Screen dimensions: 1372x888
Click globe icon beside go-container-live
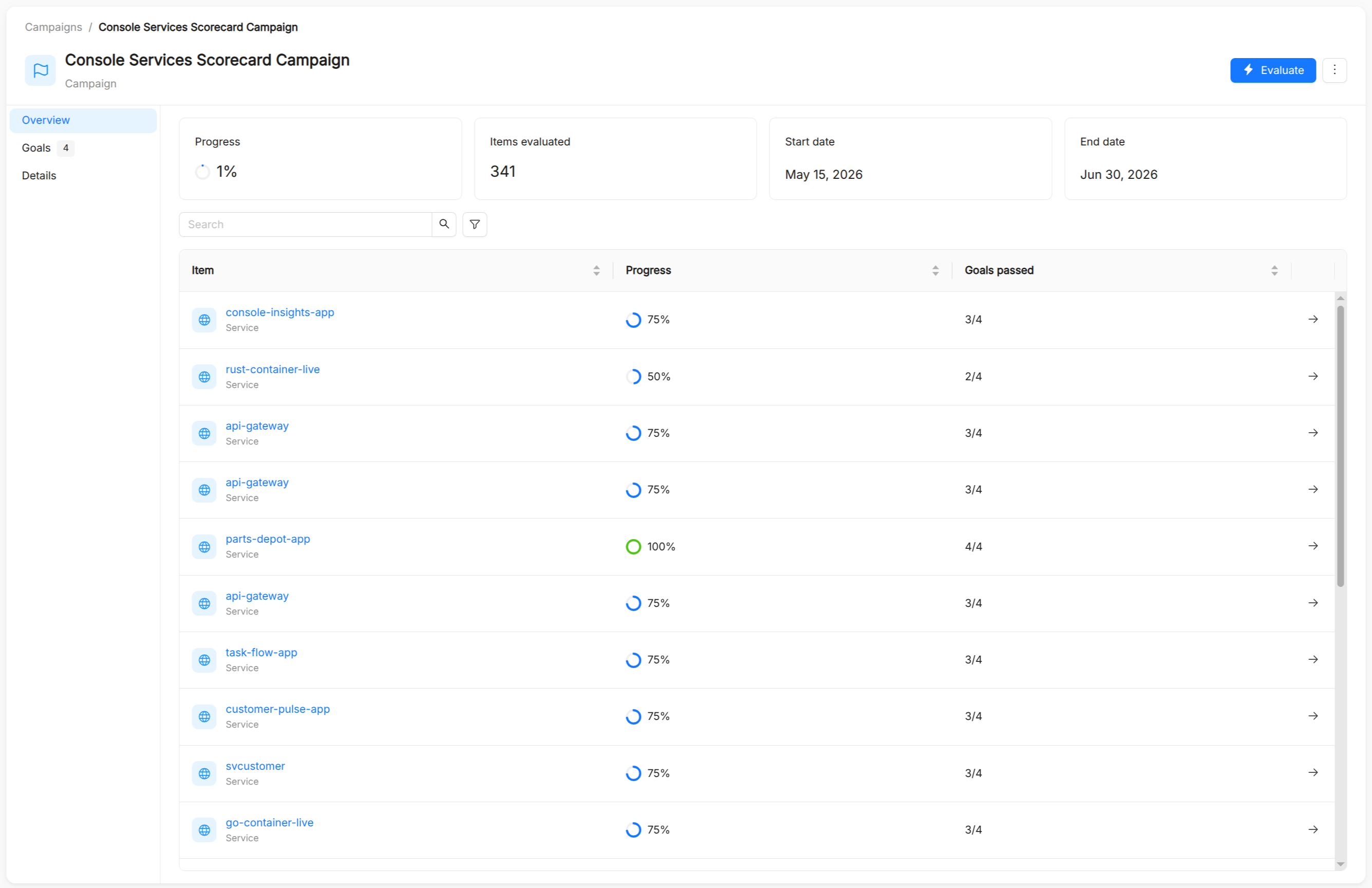pyautogui.click(x=204, y=830)
